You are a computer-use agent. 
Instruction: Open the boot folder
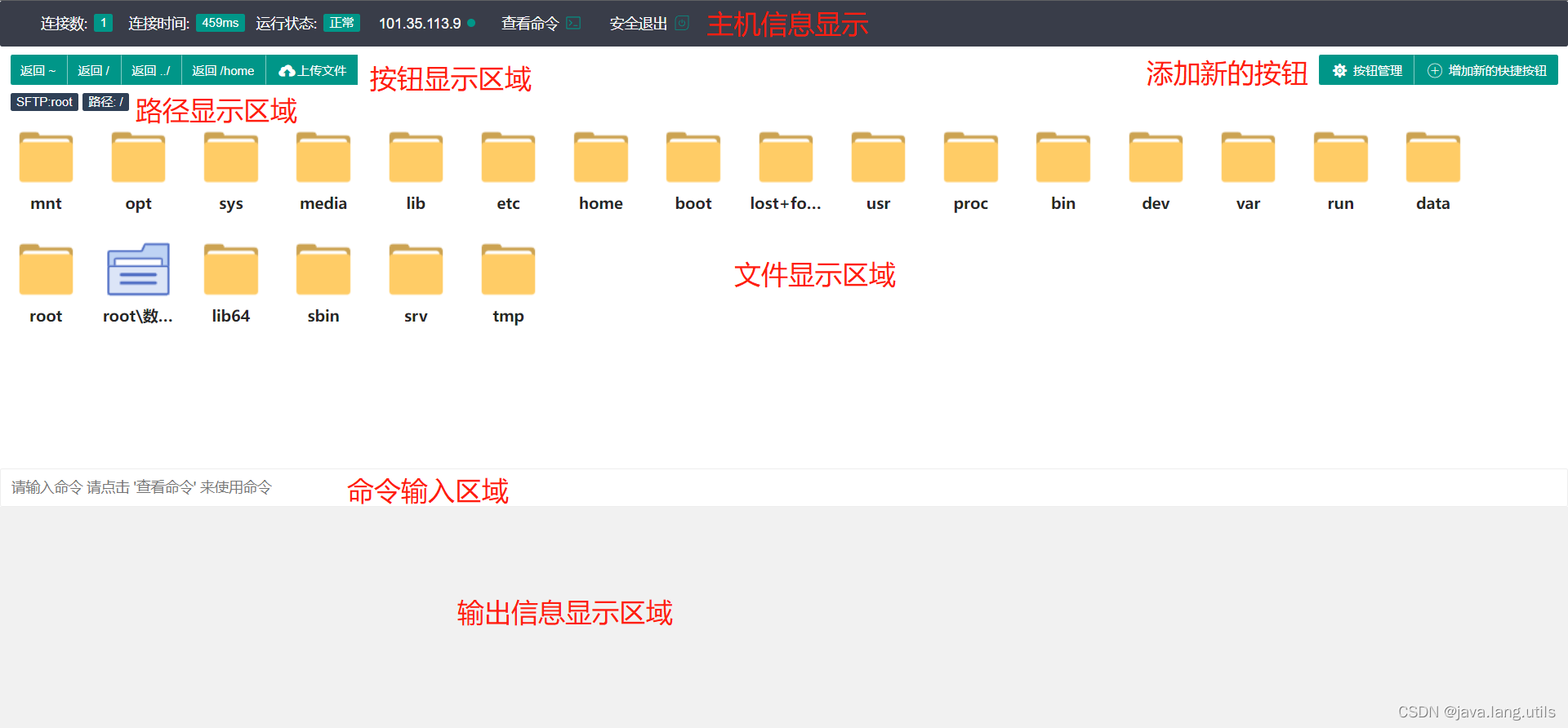coord(693,157)
